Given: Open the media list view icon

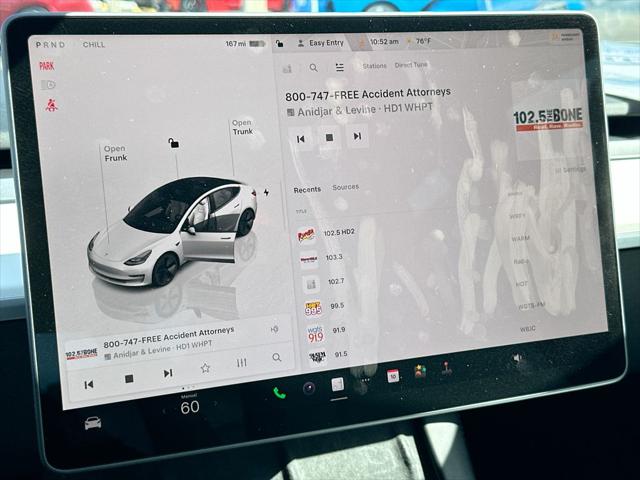Looking at the screenshot, I should [340, 67].
